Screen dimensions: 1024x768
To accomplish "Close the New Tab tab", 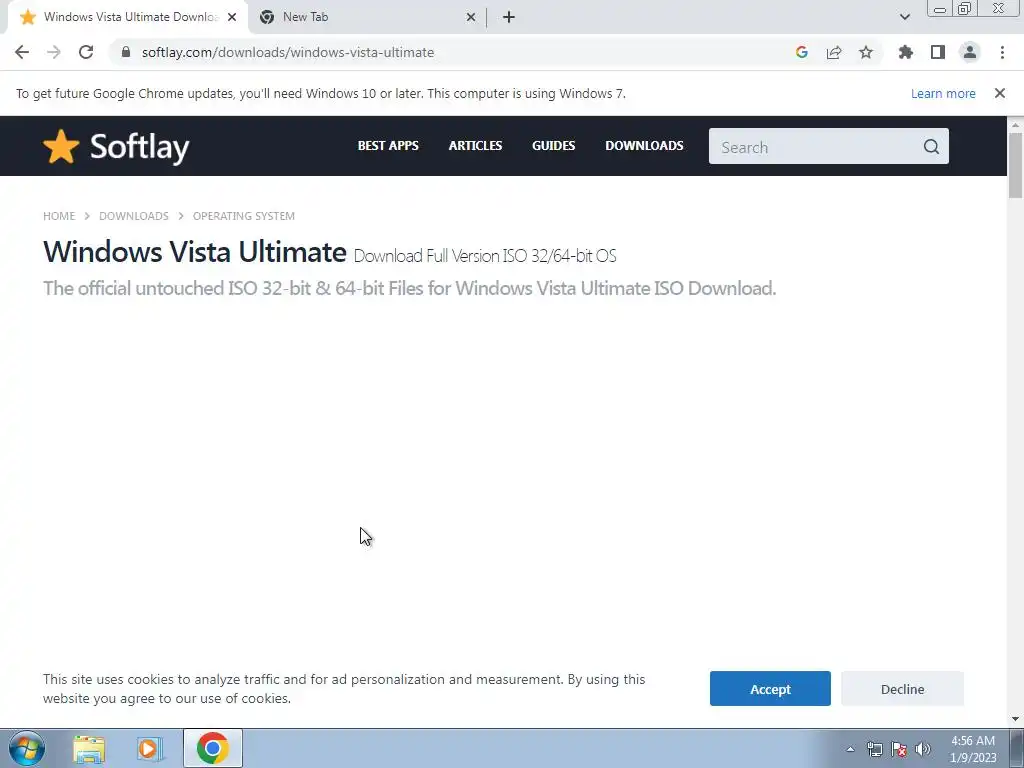I will (471, 18).
